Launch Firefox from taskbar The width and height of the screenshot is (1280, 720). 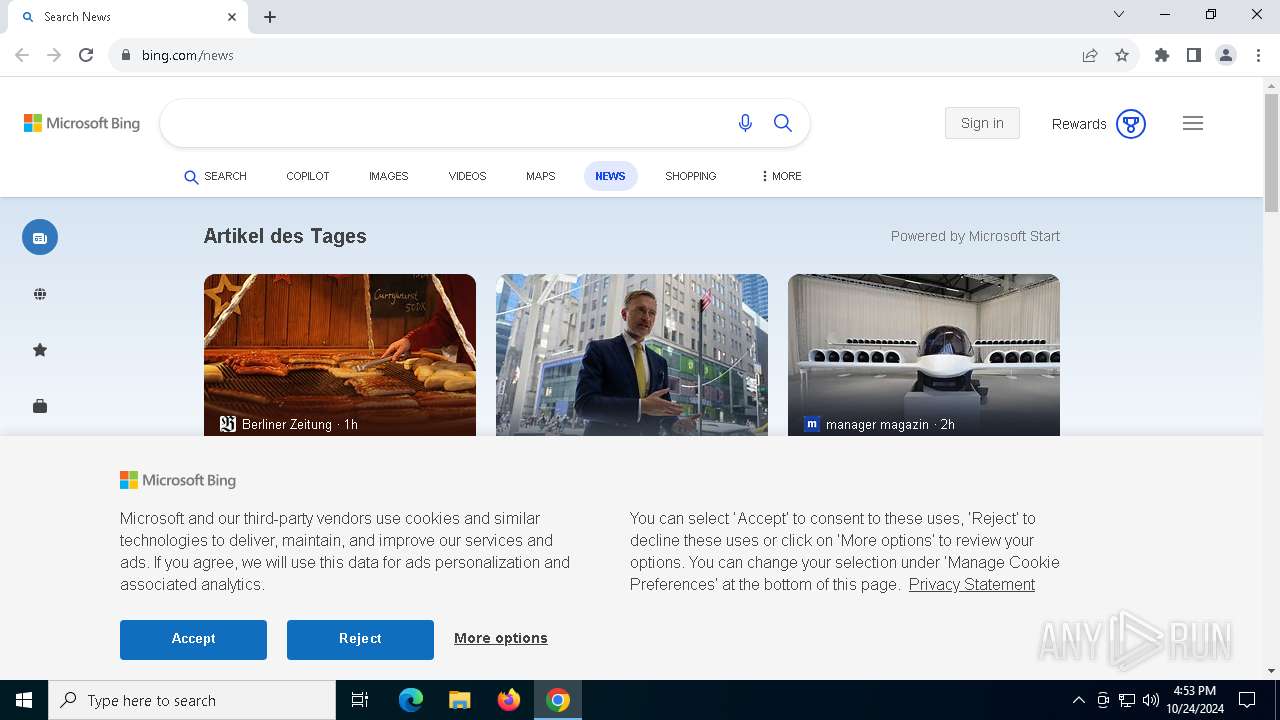[x=509, y=700]
